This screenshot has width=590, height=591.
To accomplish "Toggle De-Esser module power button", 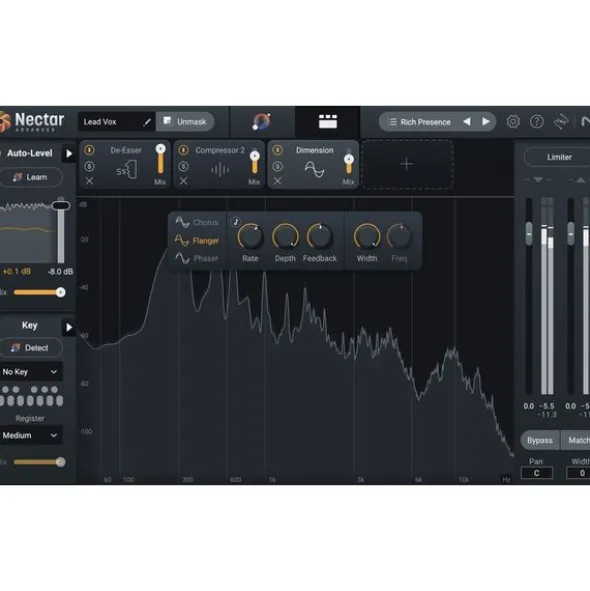I will tap(89, 150).
